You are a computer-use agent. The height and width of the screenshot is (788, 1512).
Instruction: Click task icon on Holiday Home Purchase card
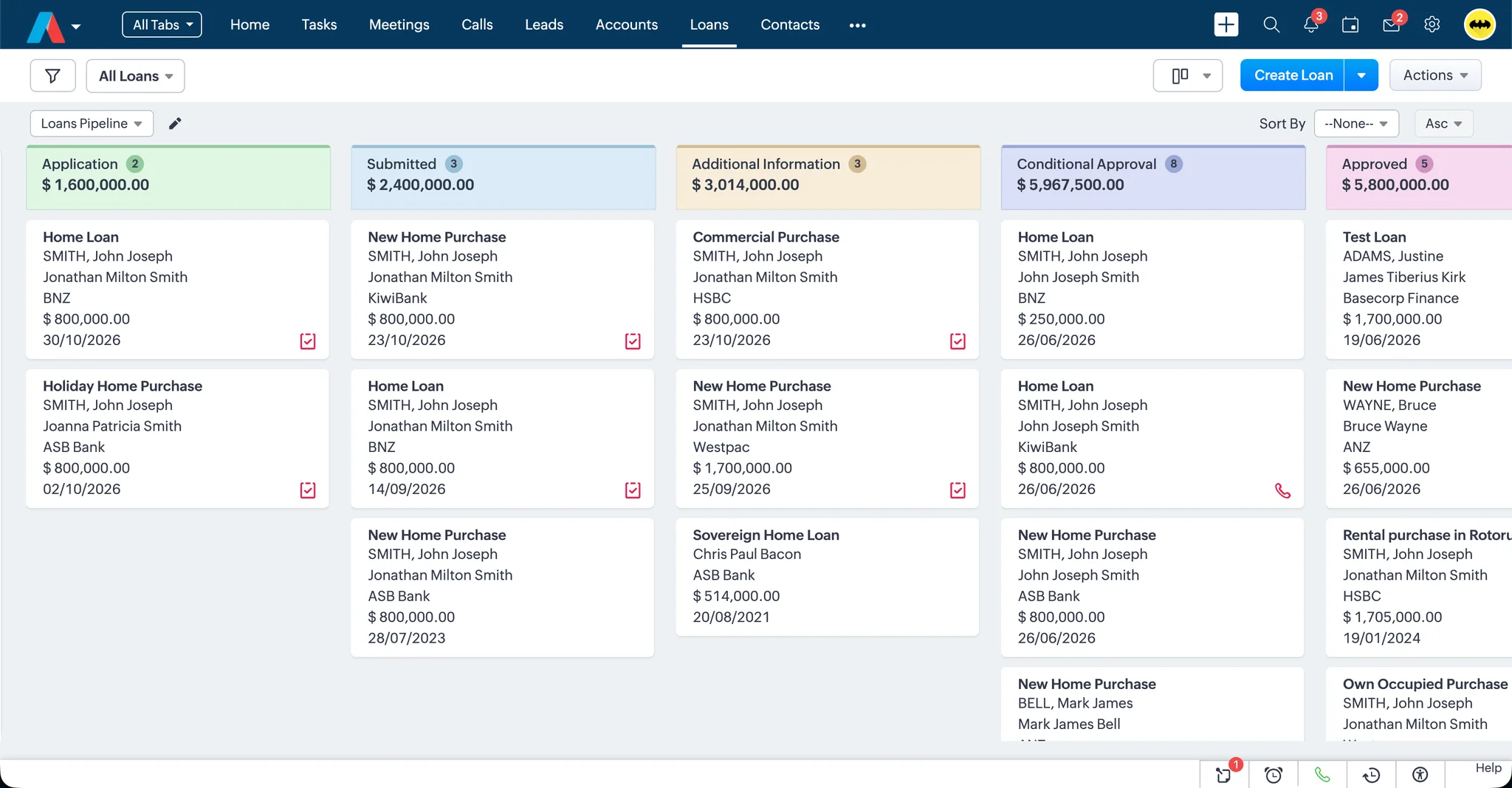click(308, 490)
